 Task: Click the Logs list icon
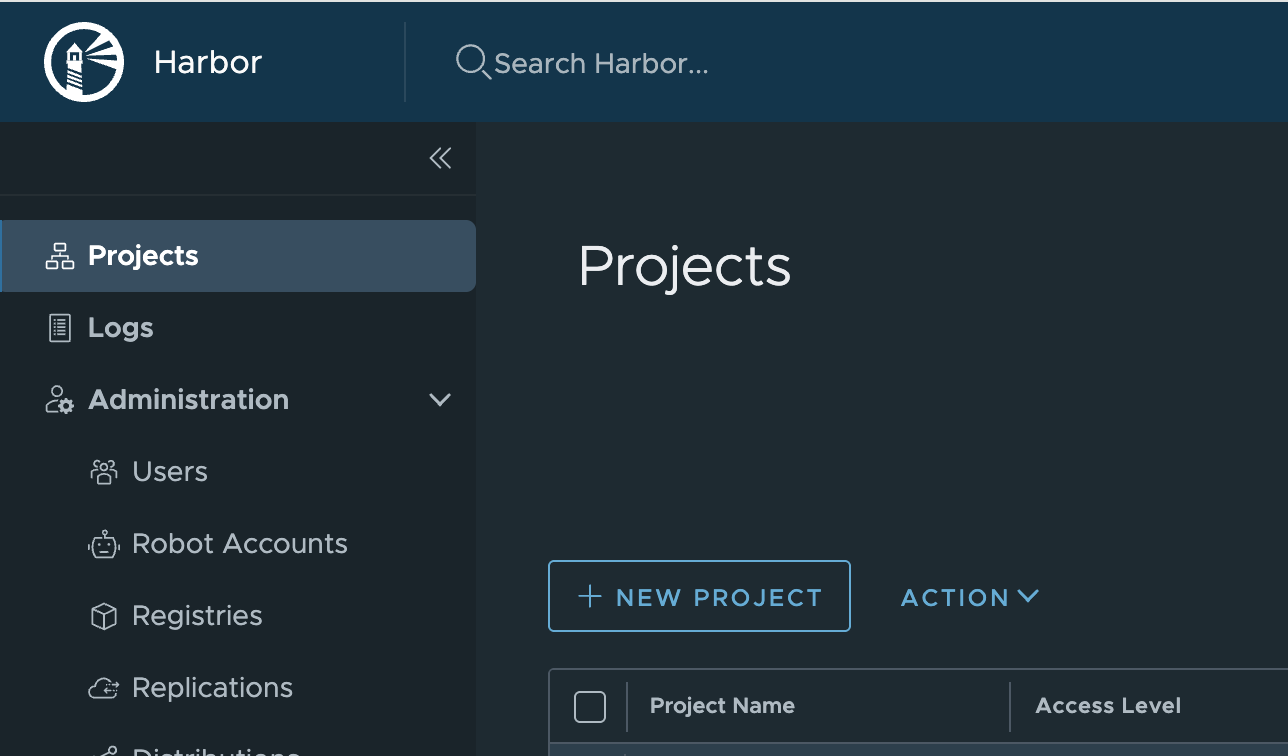tap(60, 328)
